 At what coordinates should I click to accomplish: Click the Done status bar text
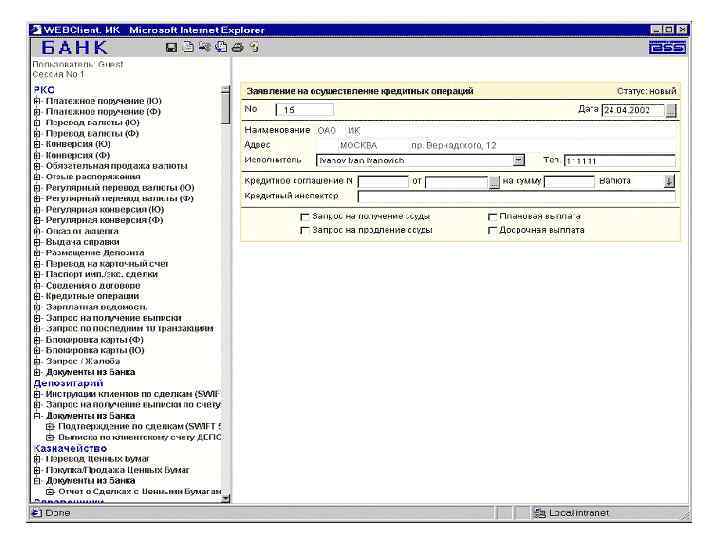58,513
